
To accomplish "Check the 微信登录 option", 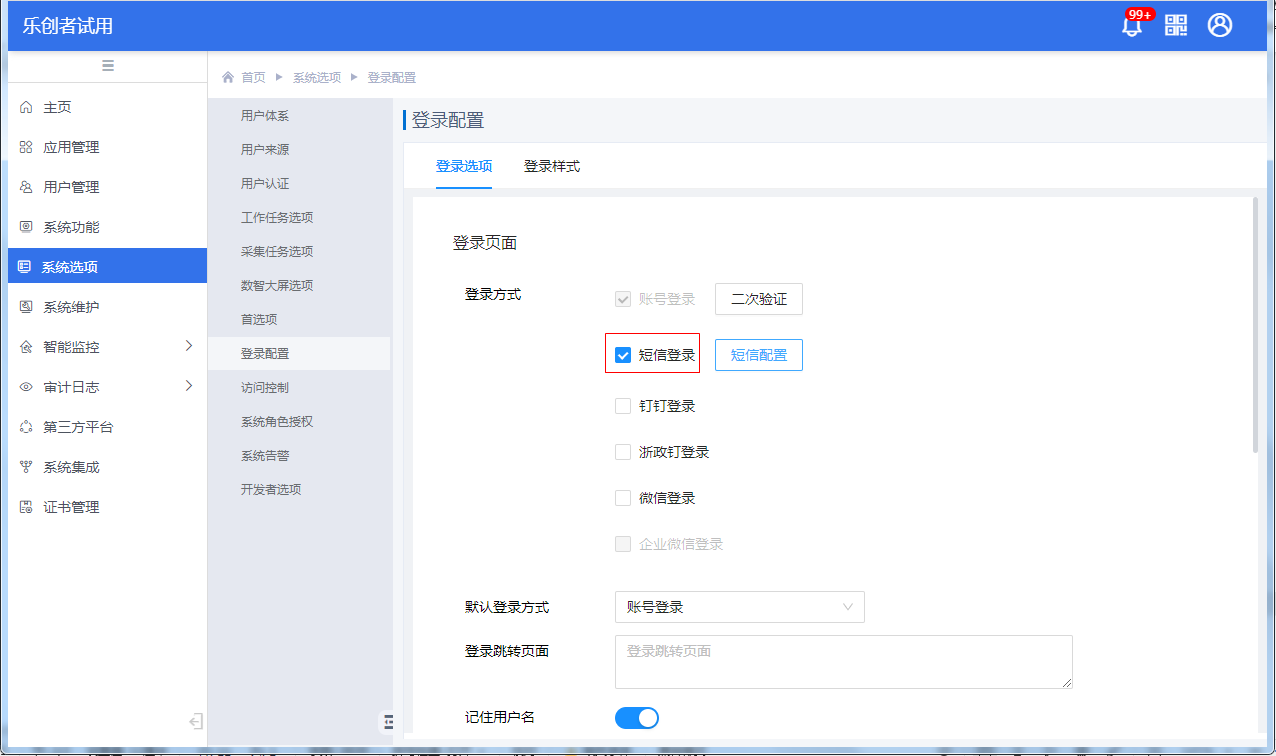I will tap(623, 498).
